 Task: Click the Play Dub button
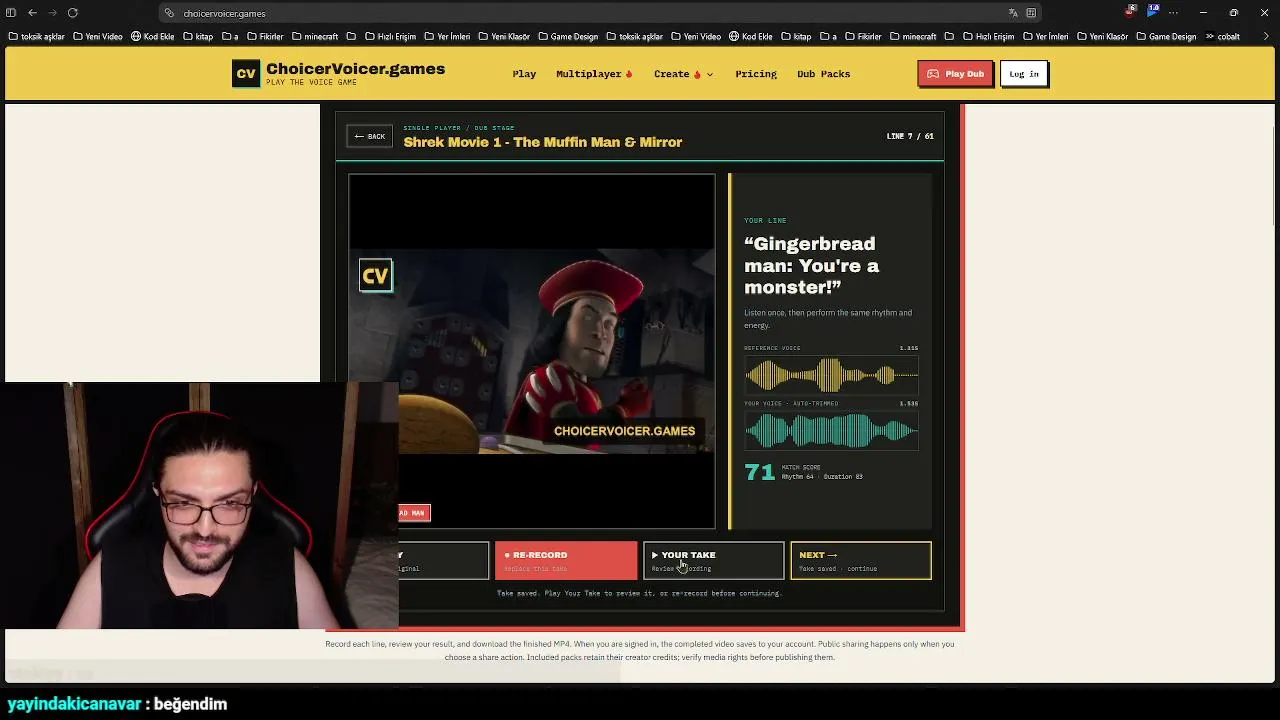(x=955, y=74)
